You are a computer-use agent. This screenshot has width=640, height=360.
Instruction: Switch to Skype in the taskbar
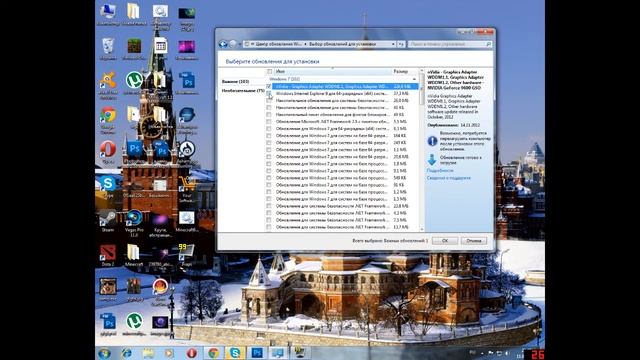pyautogui.click(x=235, y=353)
